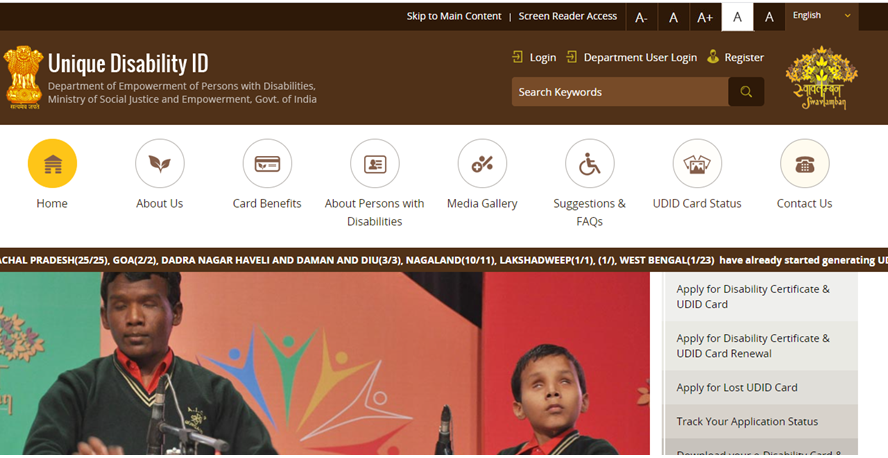Increase font size with A+ button

pyautogui.click(x=705, y=17)
